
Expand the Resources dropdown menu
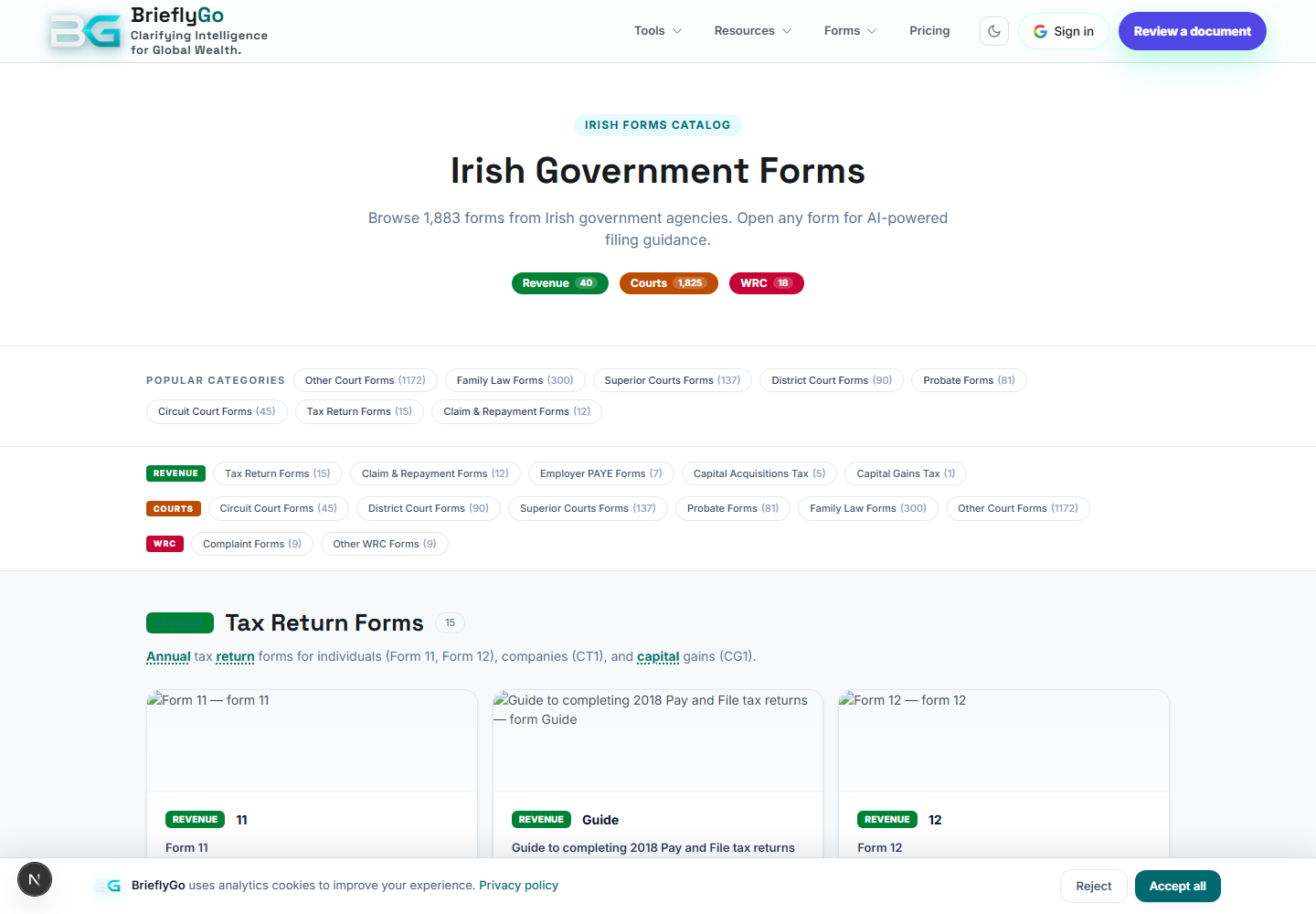point(753,31)
